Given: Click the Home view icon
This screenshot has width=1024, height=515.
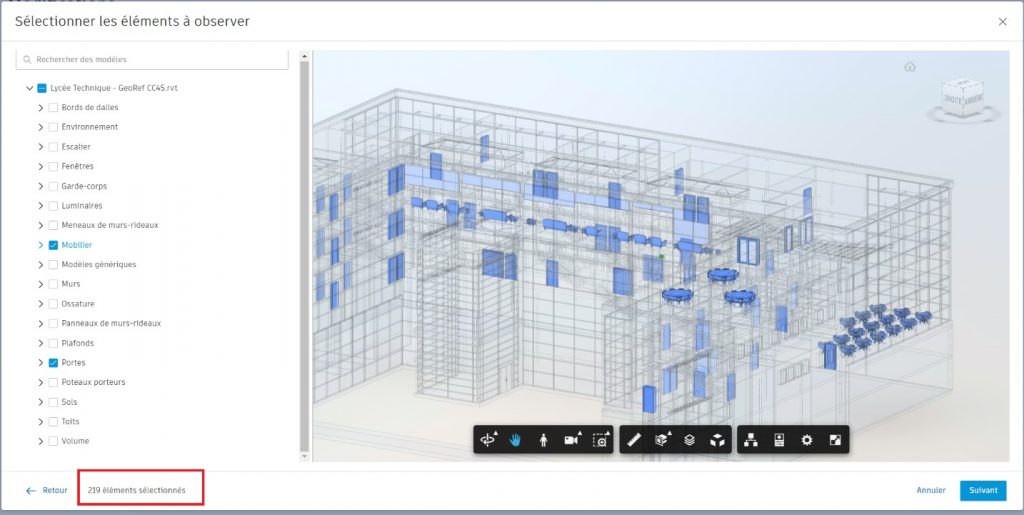Looking at the screenshot, I should tap(910, 67).
